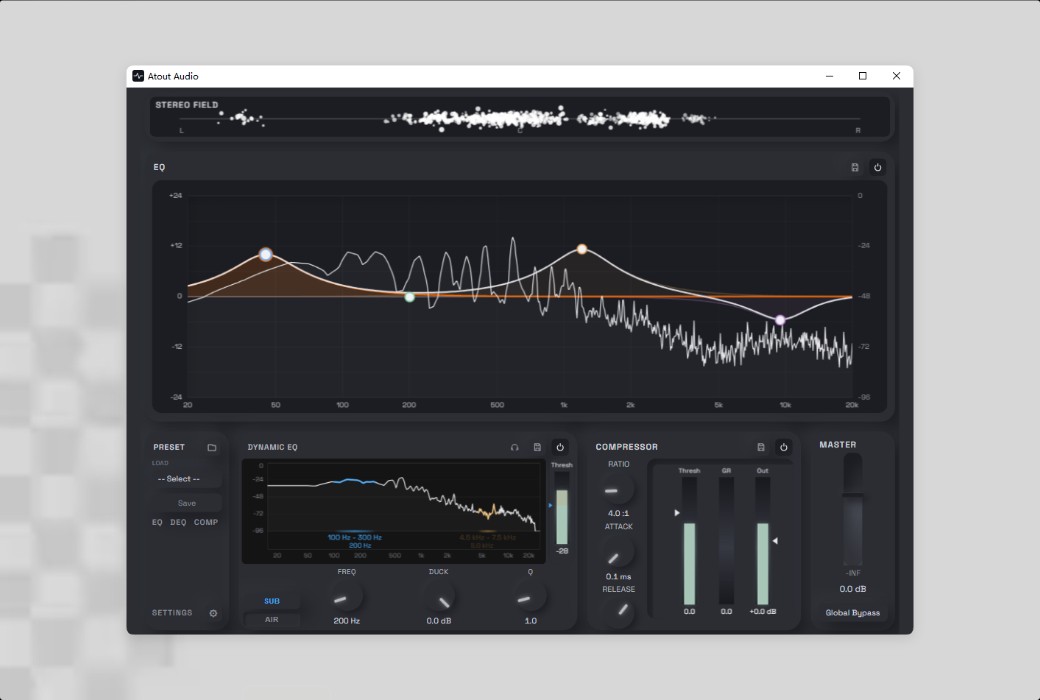
Task: Toggle the Dynamic EQ power button
Action: (560, 447)
